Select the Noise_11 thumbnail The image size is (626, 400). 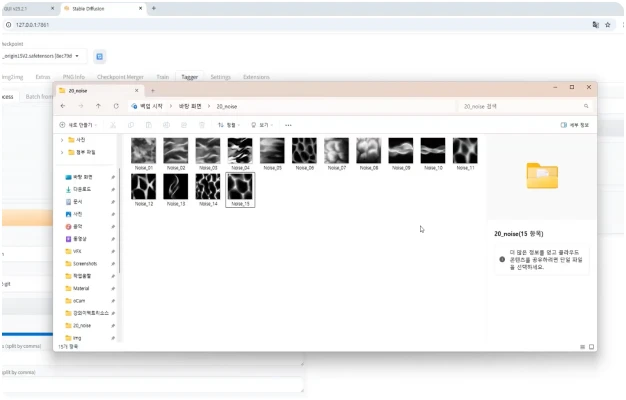point(465,150)
